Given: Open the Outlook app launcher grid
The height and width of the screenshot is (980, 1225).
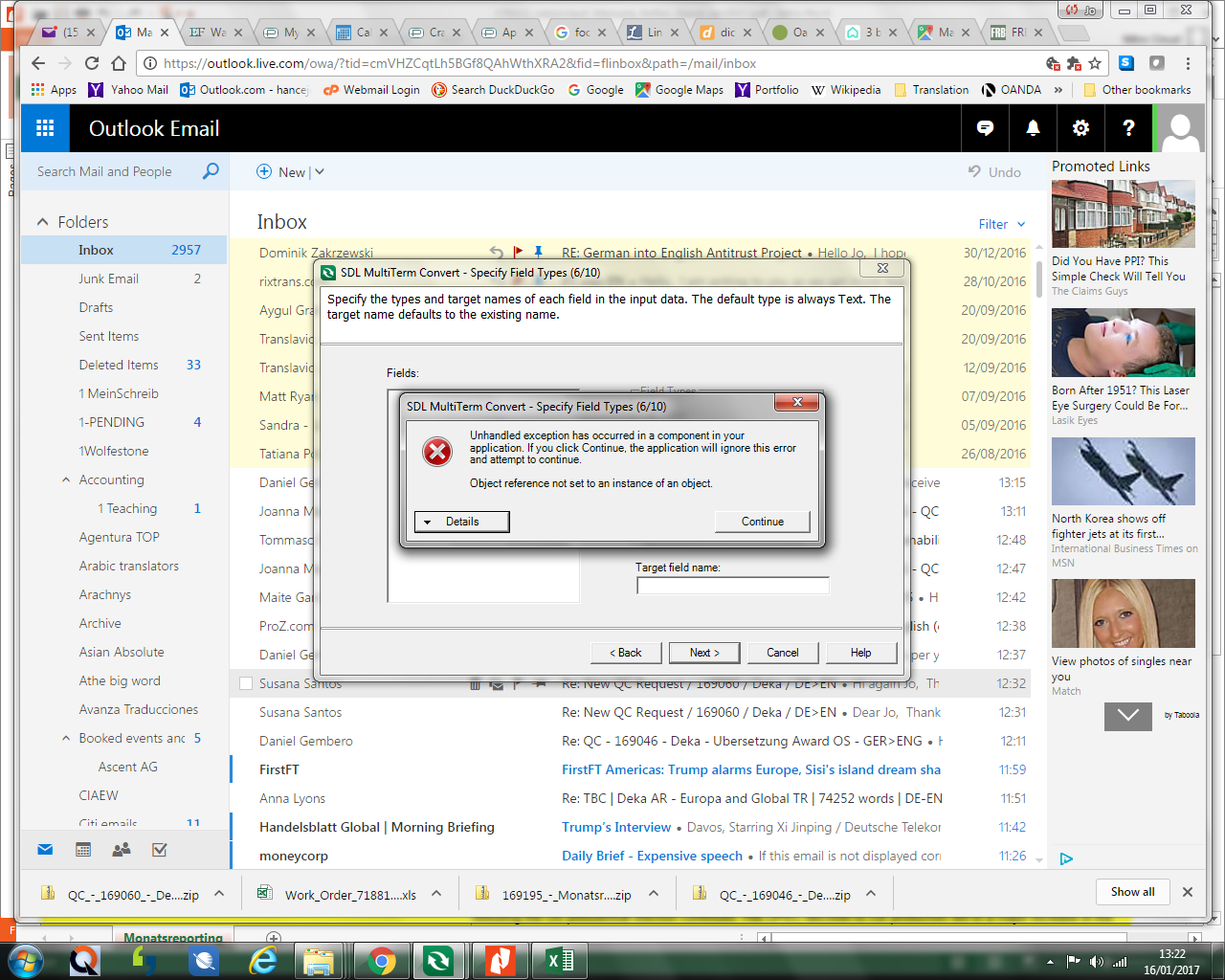Looking at the screenshot, I should coord(45,128).
